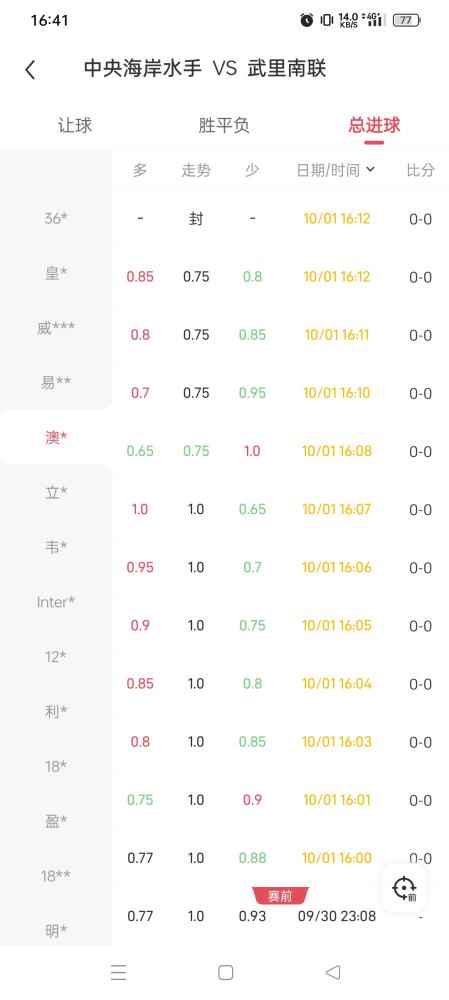Select bookmaker 36* in sidebar
The height and width of the screenshot is (1000, 449).
click(56, 218)
